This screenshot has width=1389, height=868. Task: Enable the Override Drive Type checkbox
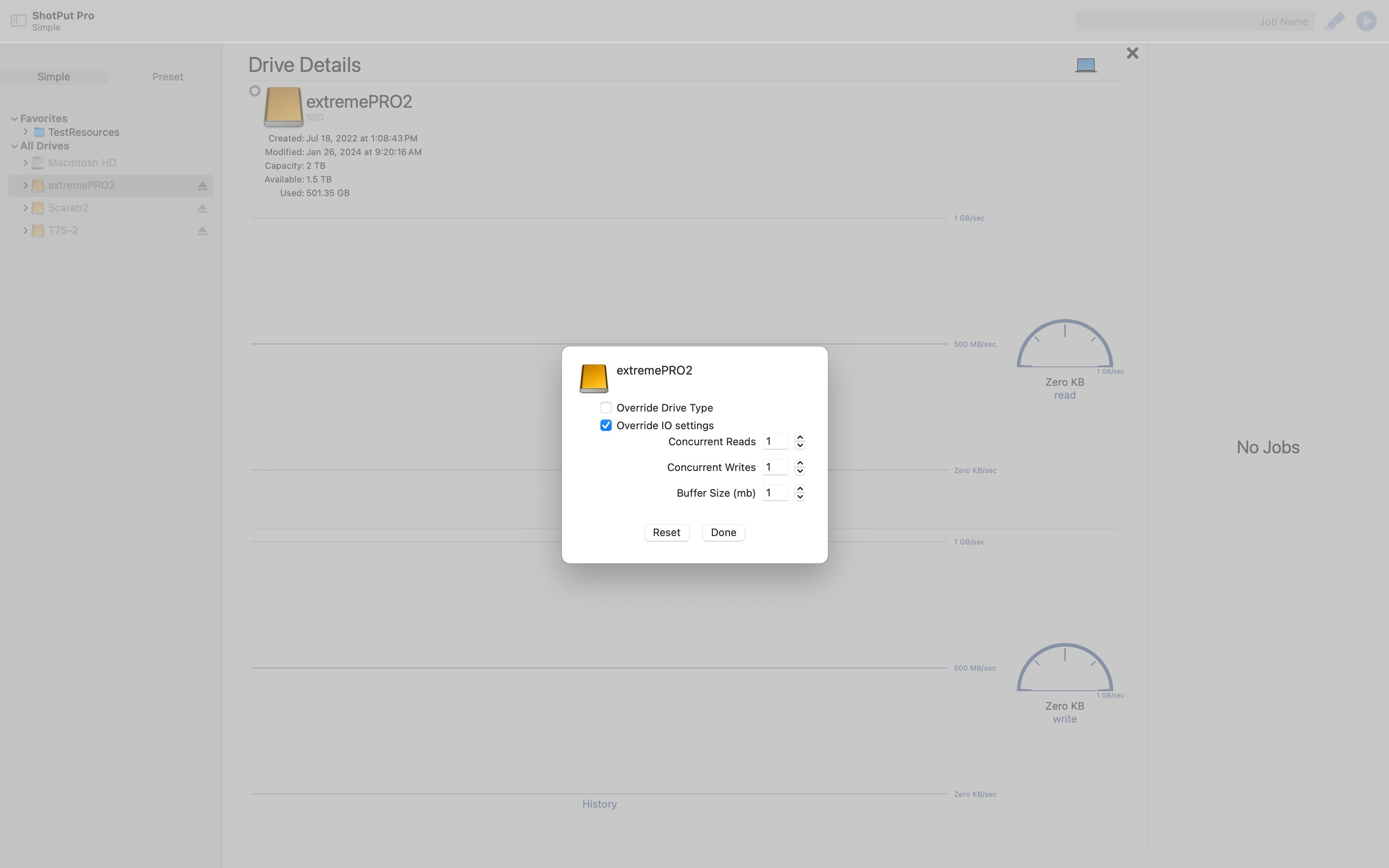pos(606,407)
